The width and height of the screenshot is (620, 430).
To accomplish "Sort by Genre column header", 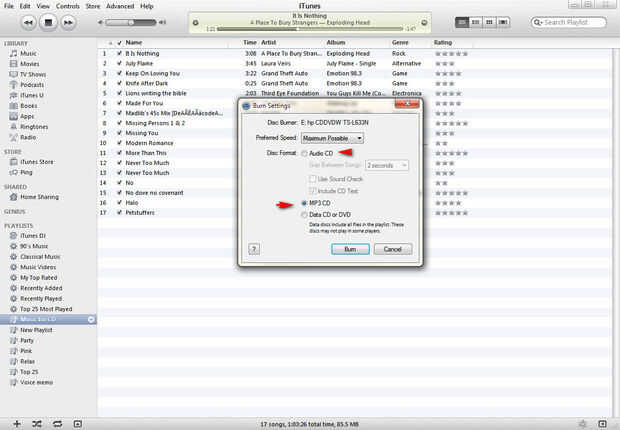I will point(400,42).
